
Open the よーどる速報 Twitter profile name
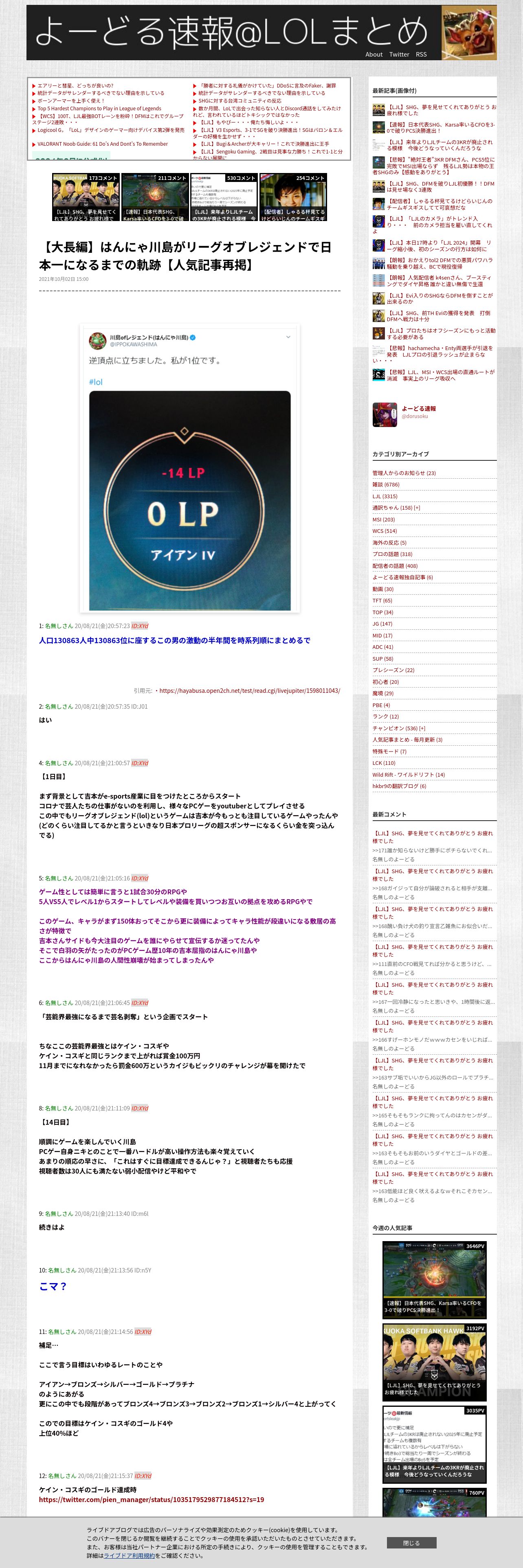coord(418,408)
